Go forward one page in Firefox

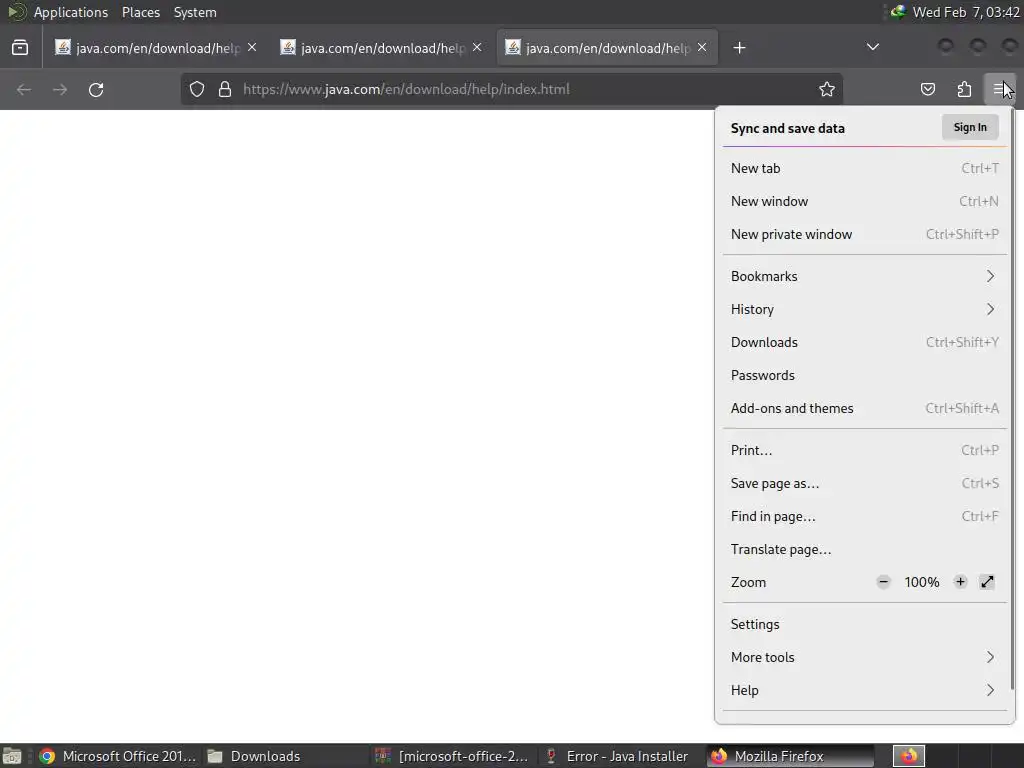click(x=60, y=89)
